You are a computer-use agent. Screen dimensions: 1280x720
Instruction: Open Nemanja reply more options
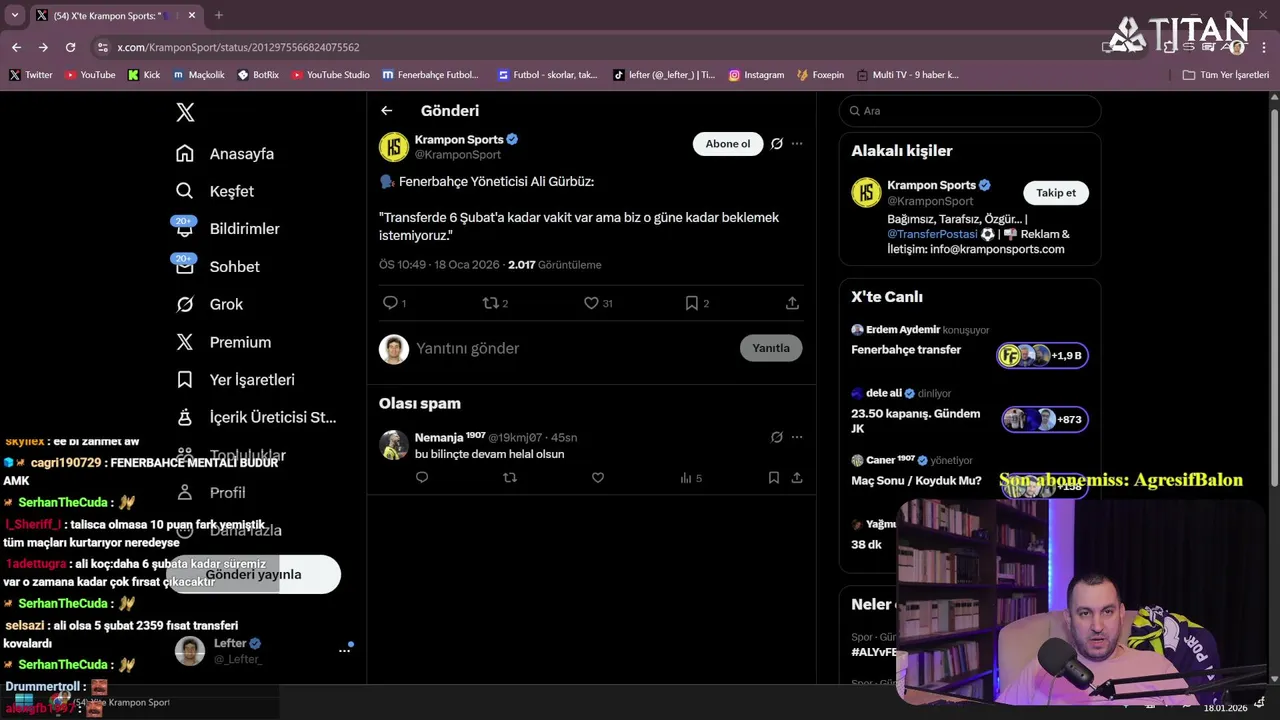pyautogui.click(x=797, y=437)
